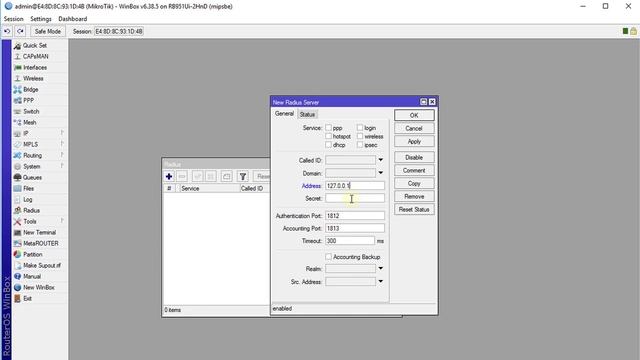Click filter funnel icon in Radius window
The width and height of the screenshot is (640, 360).
(243, 176)
